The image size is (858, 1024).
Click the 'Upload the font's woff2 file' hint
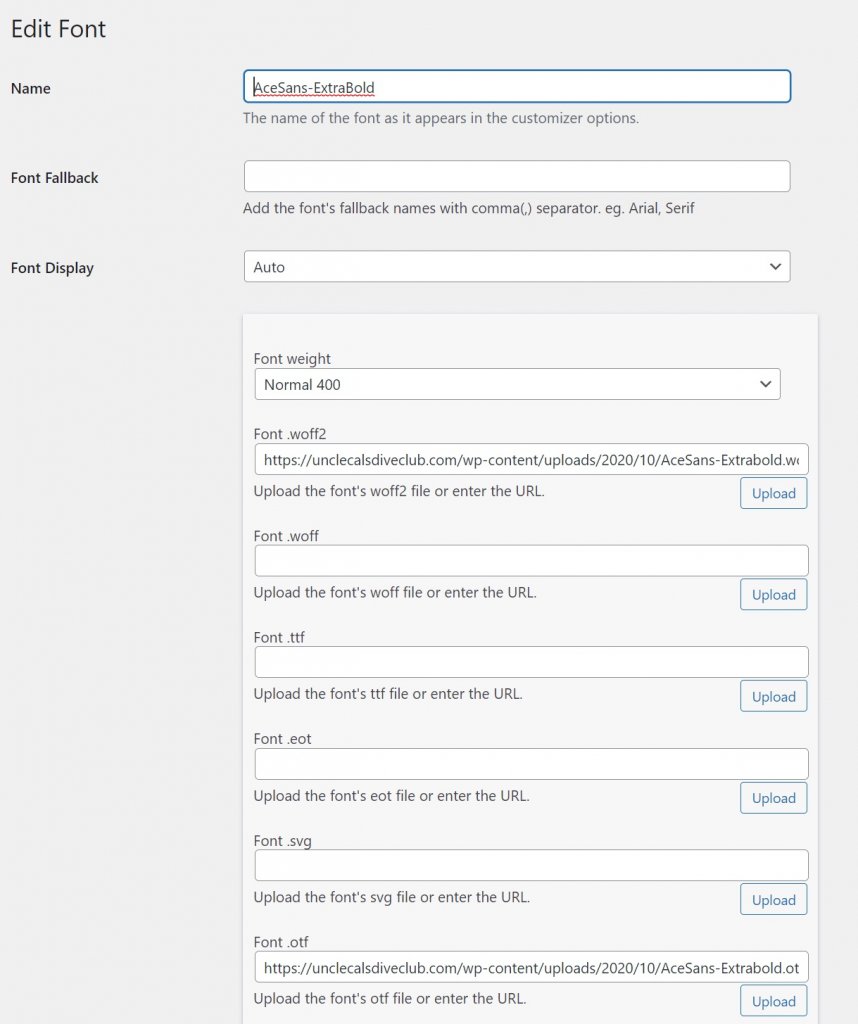point(399,490)
